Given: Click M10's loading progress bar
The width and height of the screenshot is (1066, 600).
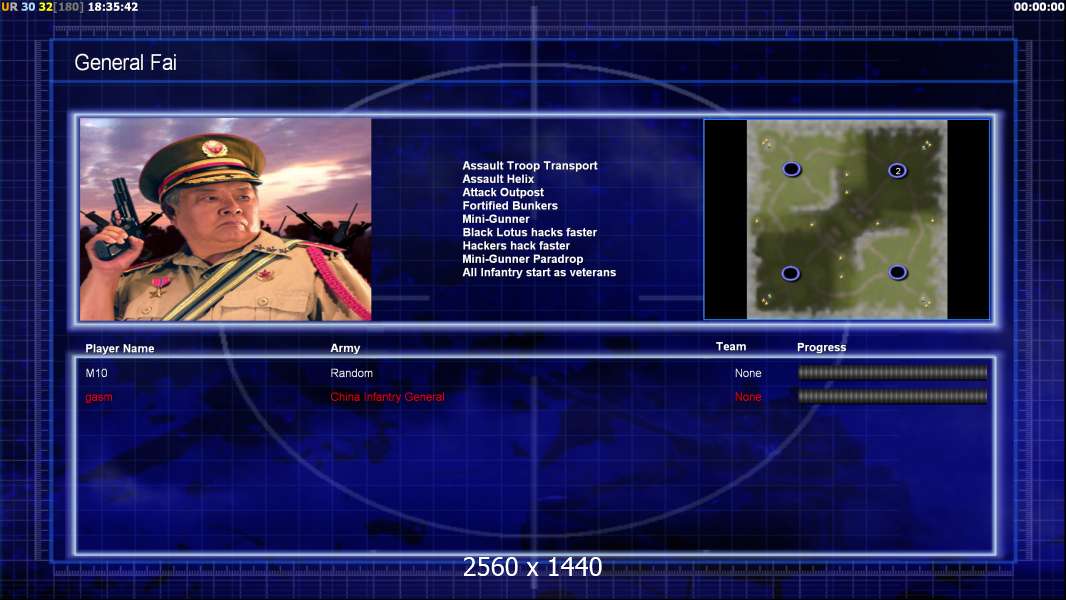Looking at the screenshot, I should [892, 372].
